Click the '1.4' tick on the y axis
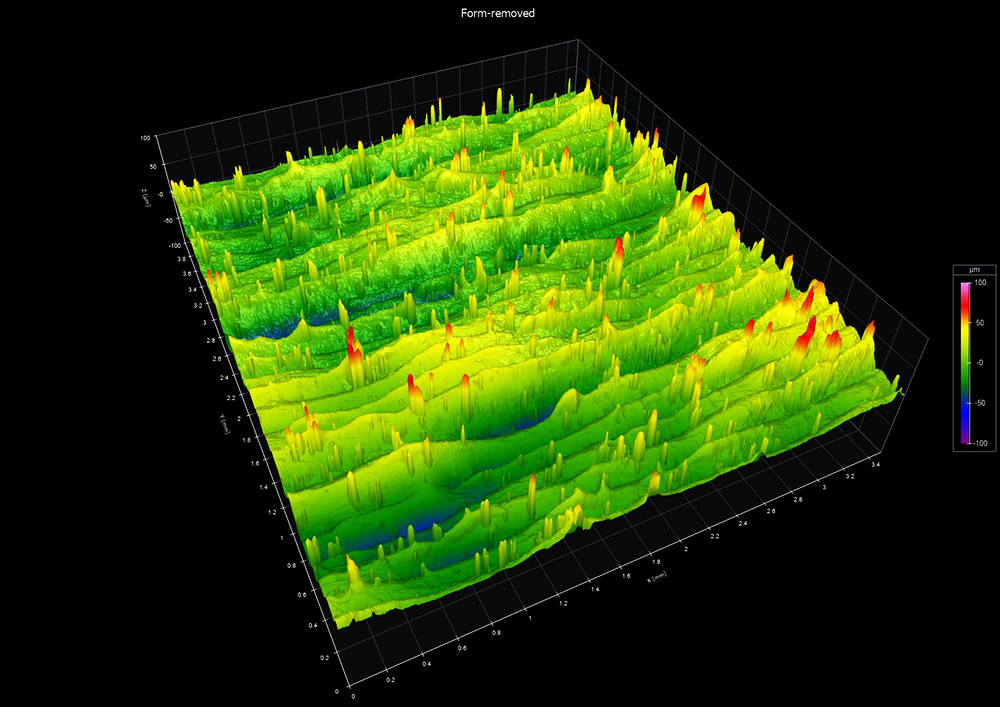Image resolution: width=1000 pixels, height=707 pixels. click(263, 486)
